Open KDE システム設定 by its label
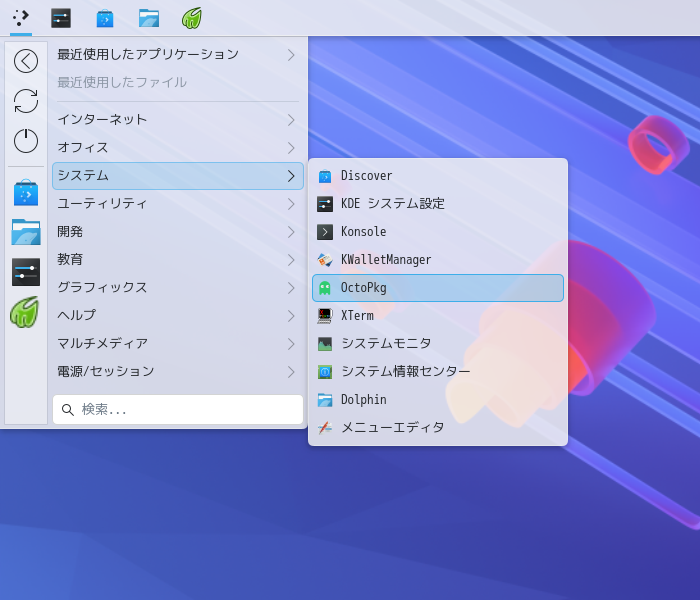 pyautogui.click(x=393, y=204)
